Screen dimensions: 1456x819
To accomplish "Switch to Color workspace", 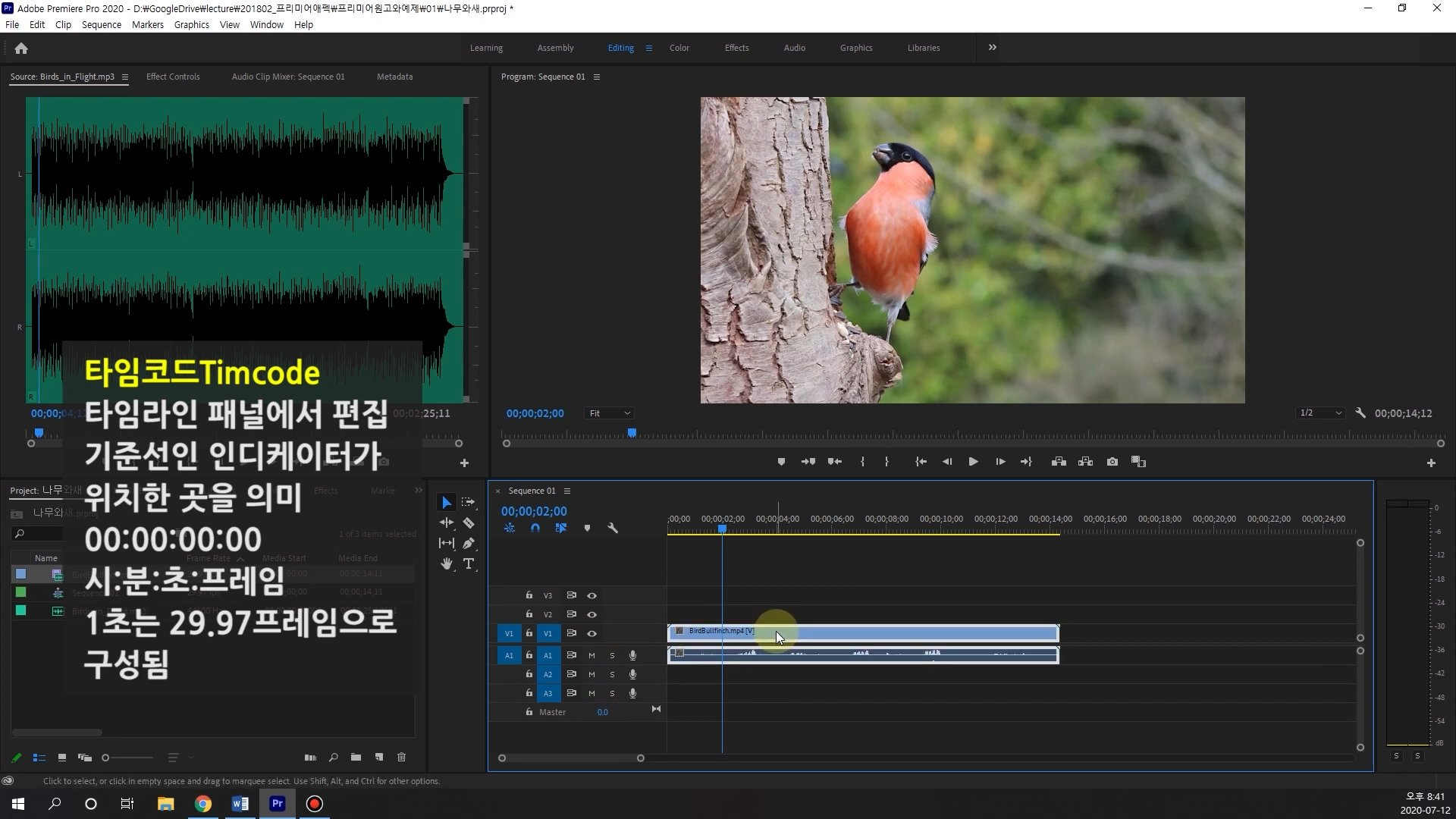I will pyautogui.click(x=679, y=48).
